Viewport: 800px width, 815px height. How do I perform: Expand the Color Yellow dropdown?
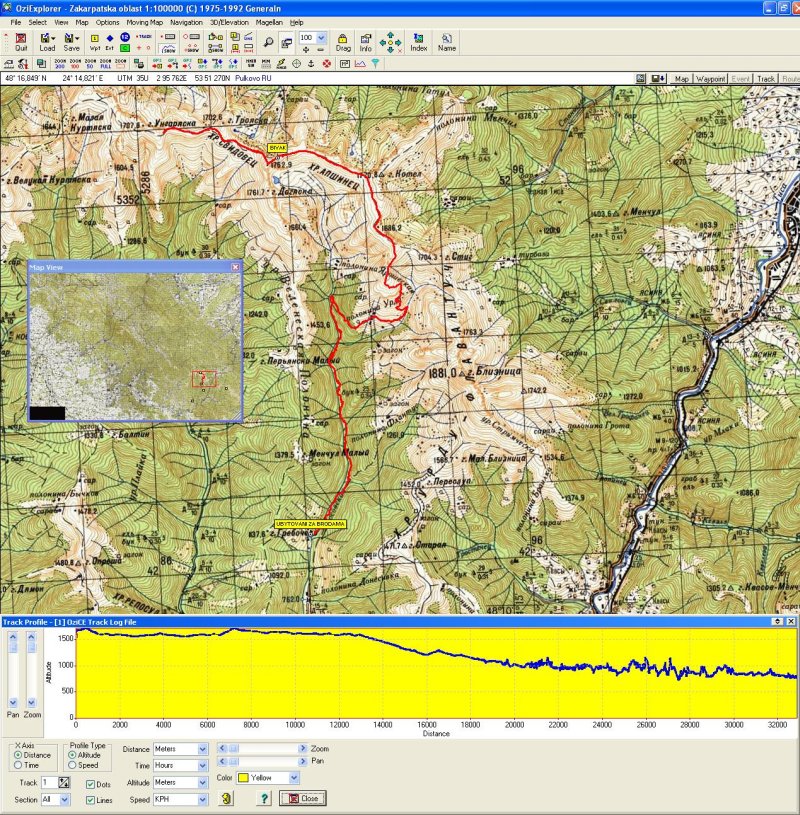tap(293, 777)
